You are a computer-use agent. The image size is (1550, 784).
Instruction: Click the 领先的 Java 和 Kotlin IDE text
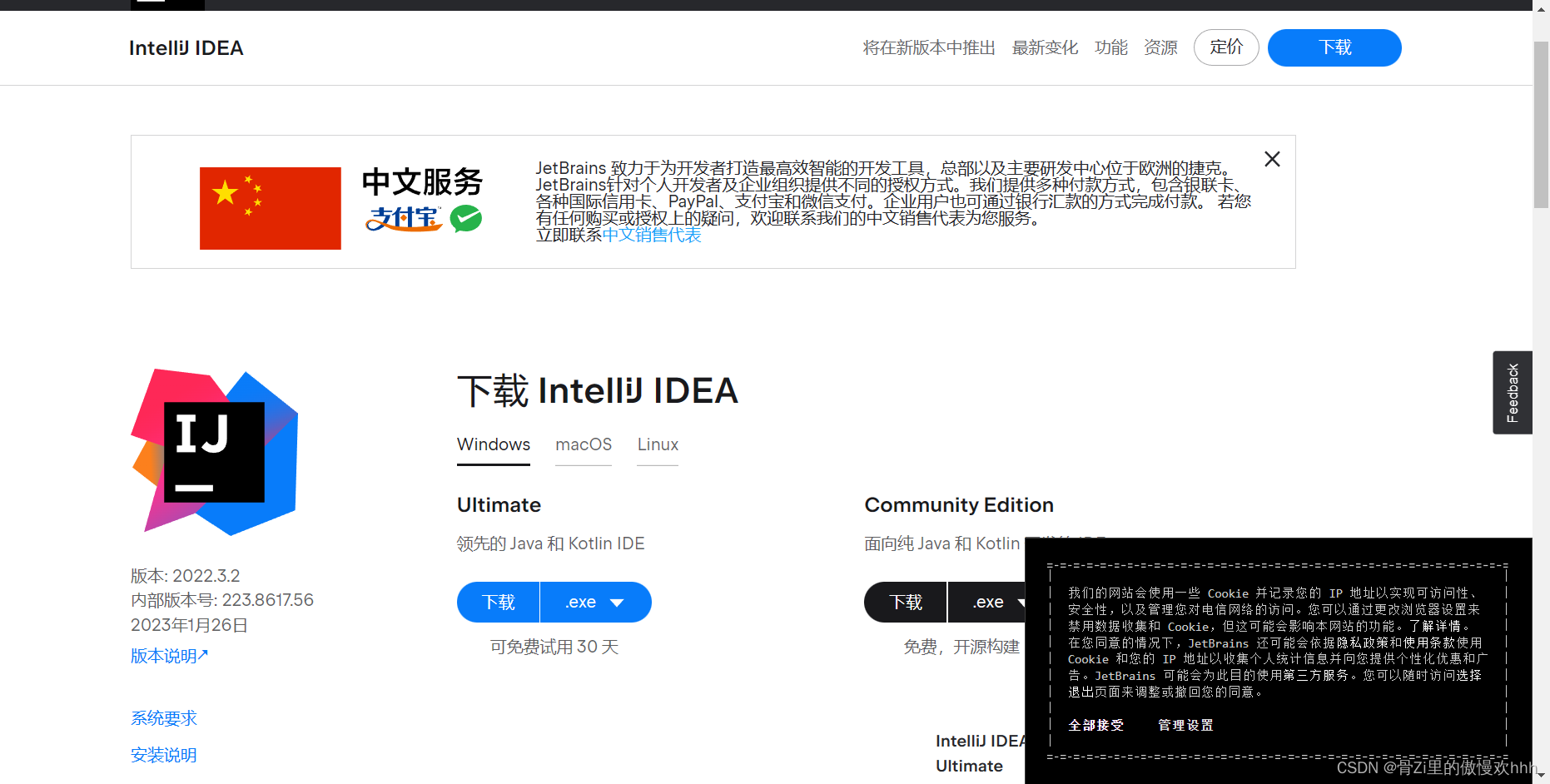click(x=550, y=543)
